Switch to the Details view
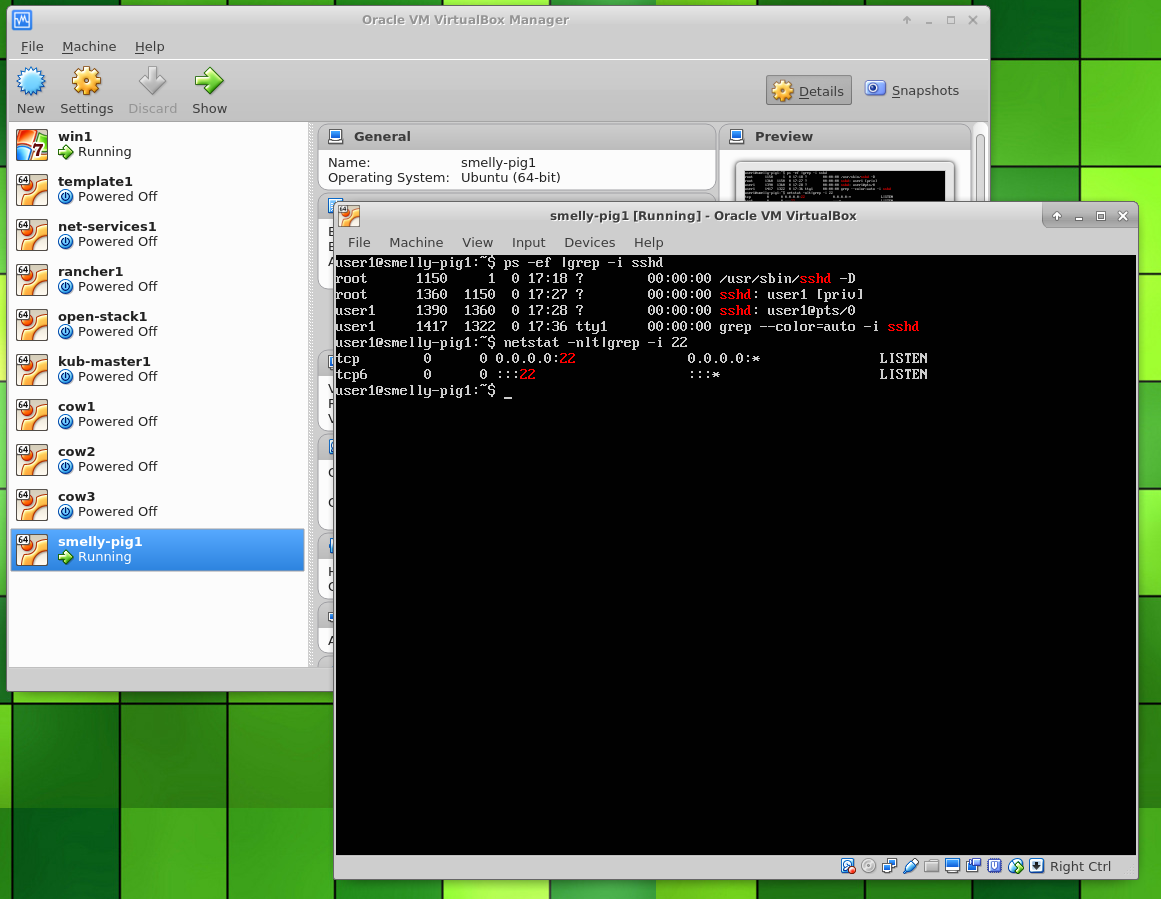1161x899 pixels. (809, 90)
